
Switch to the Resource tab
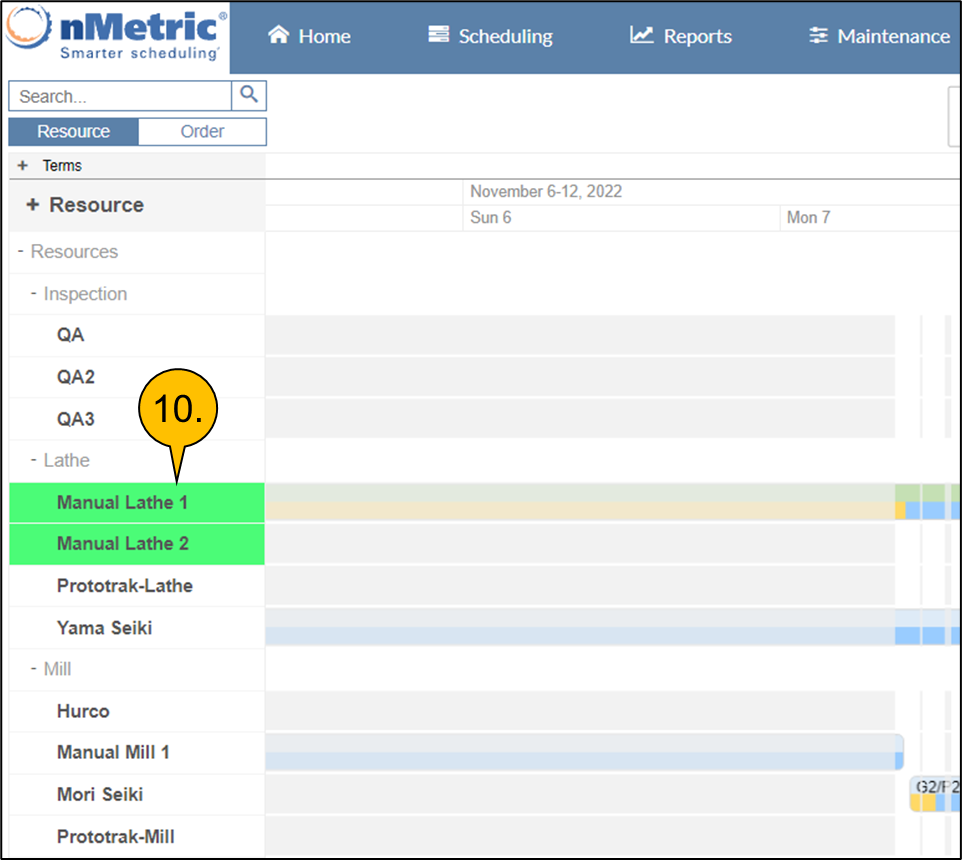coord(74,131)
